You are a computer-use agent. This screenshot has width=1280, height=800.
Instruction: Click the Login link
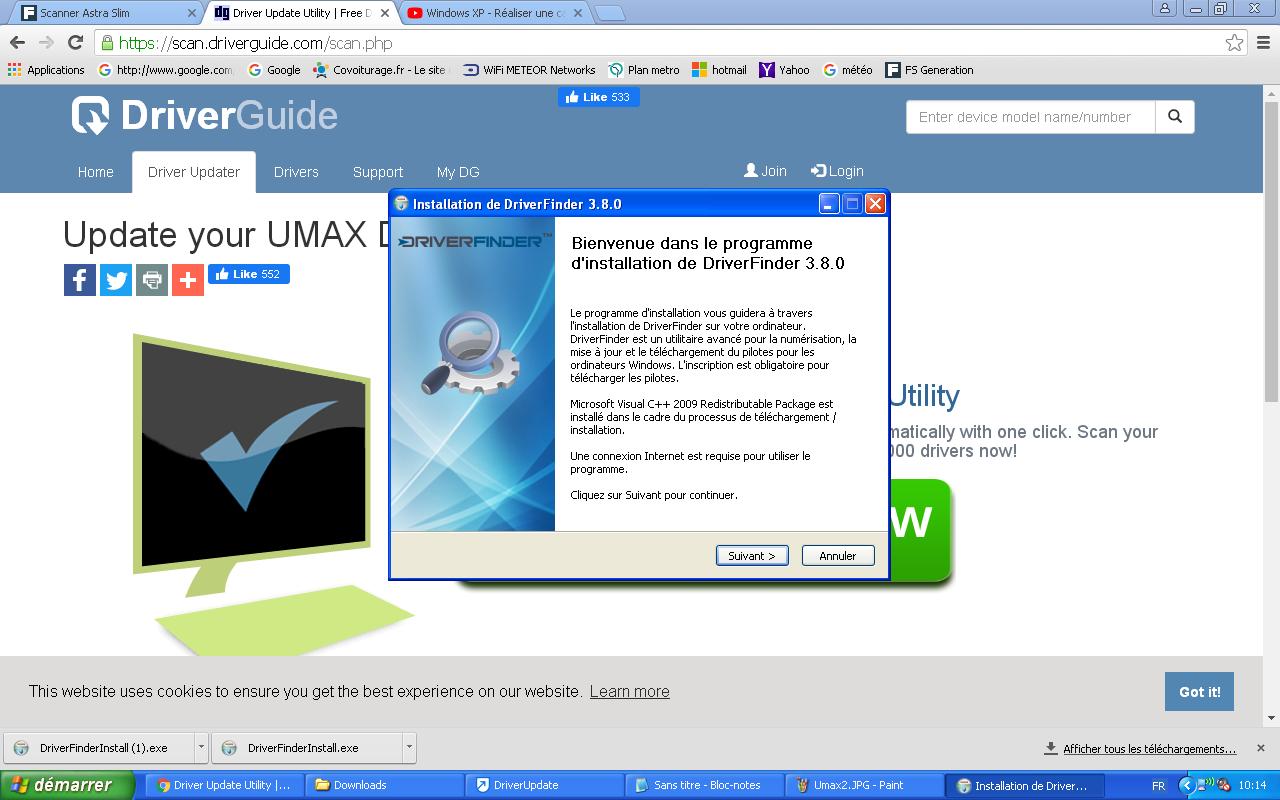pos(837,171)
